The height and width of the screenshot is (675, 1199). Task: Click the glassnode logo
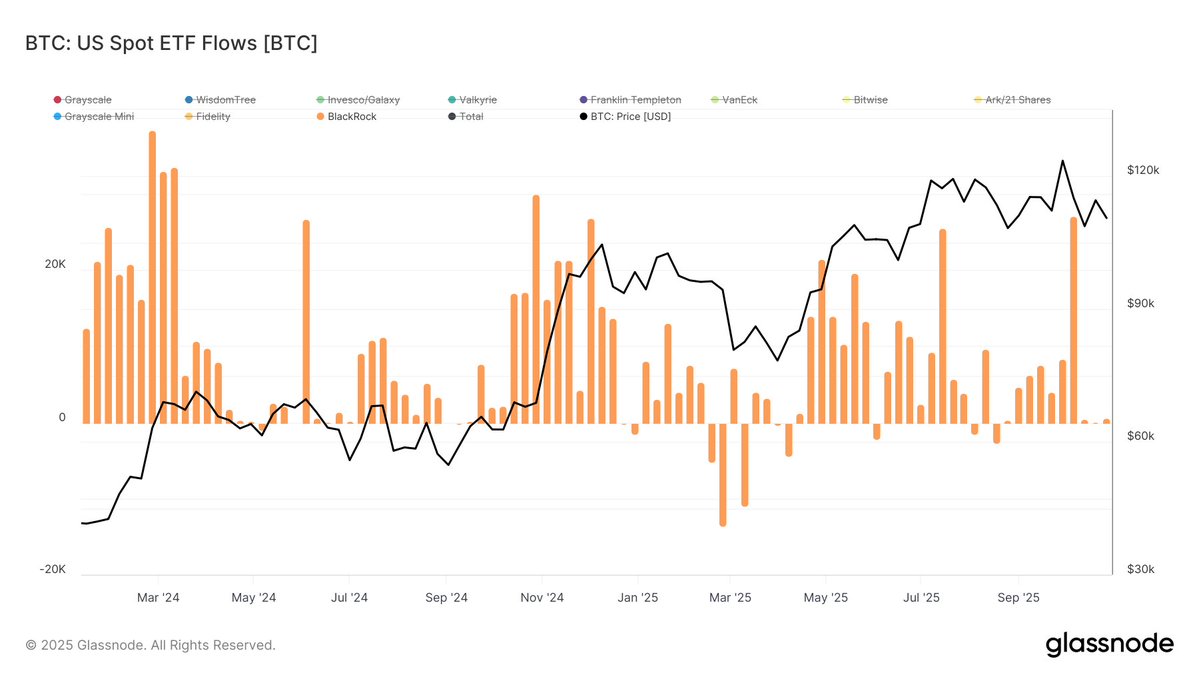point(1109,645)
